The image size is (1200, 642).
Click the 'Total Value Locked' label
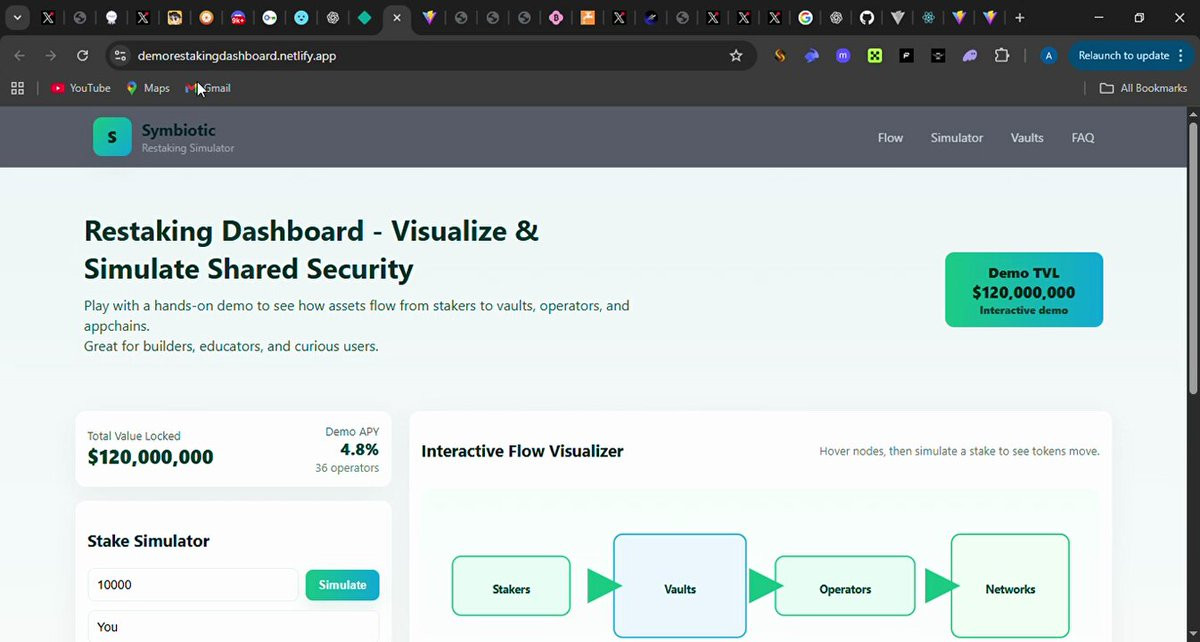[134, 436]
